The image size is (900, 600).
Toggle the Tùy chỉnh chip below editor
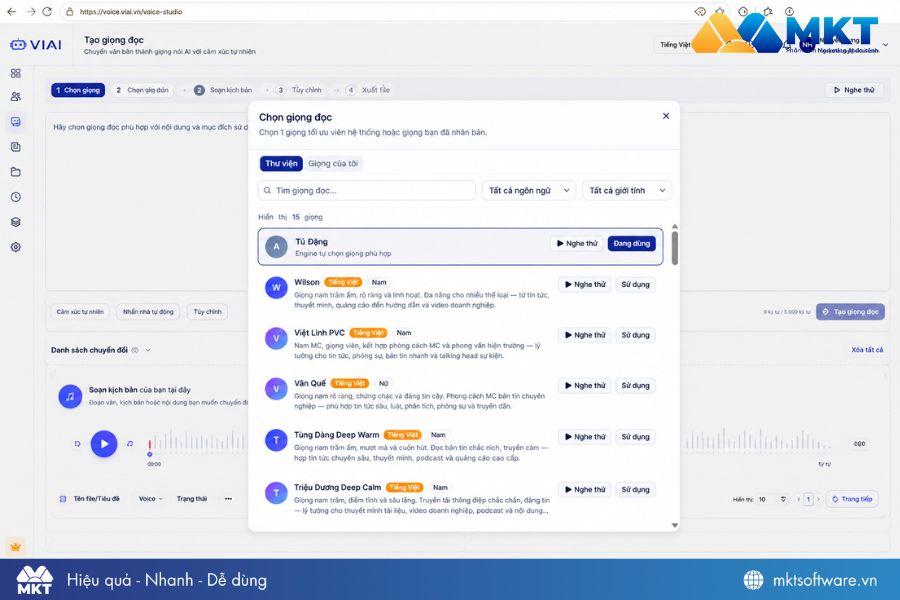207,312
